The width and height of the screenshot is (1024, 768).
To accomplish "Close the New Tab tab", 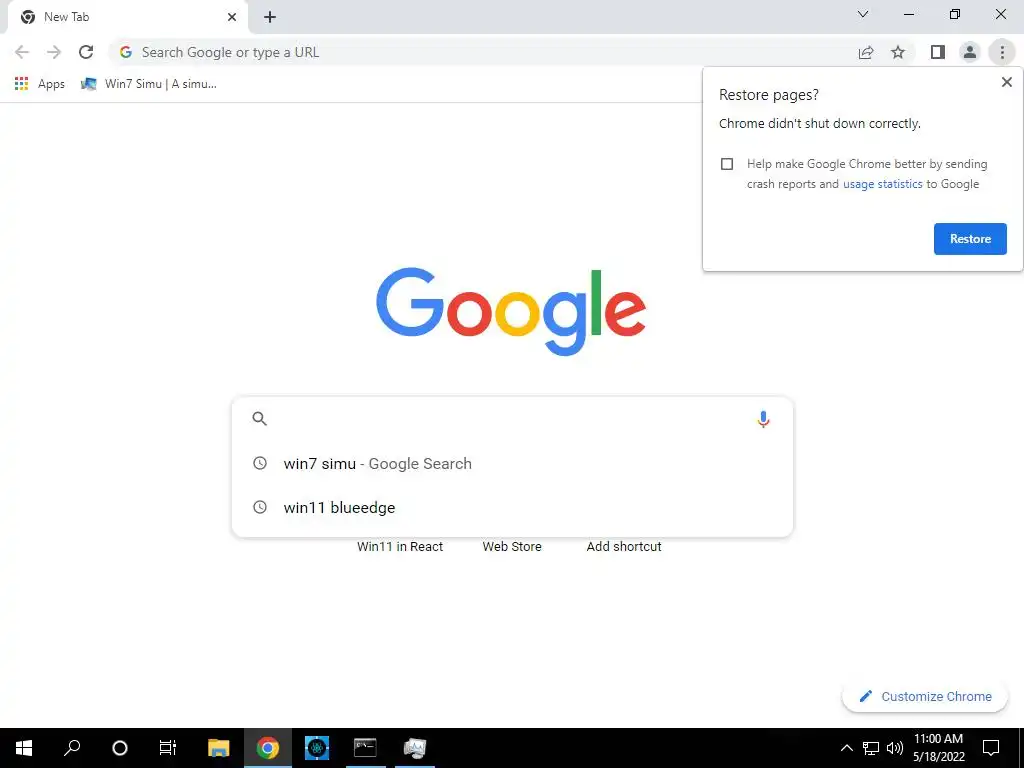I will 232,17.
